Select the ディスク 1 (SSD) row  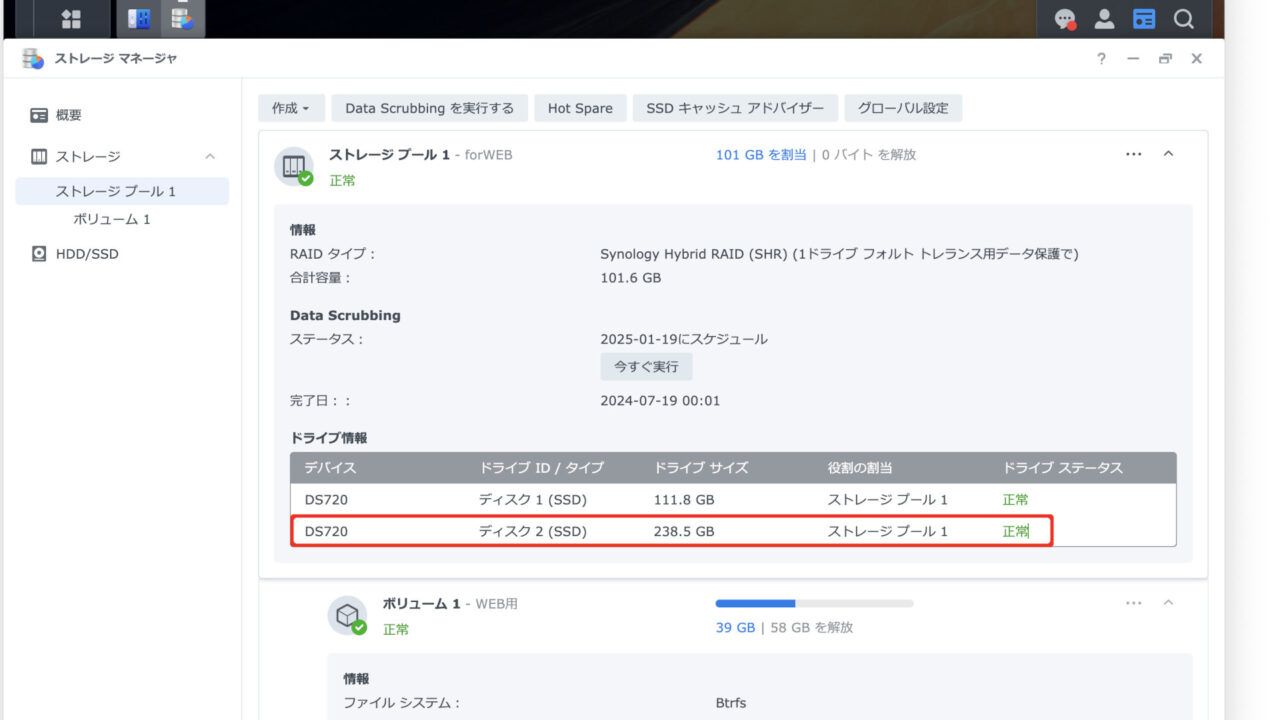pos(733,500)
